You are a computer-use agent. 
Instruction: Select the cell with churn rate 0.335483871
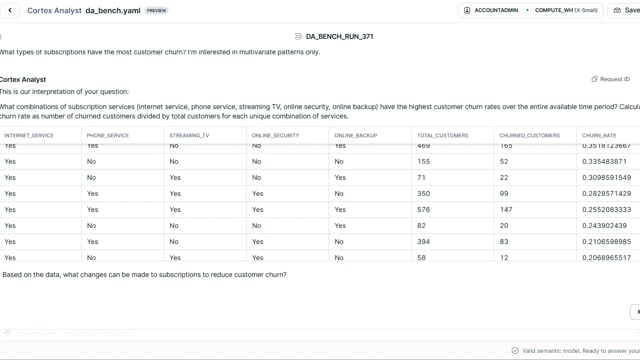point(608,161)
